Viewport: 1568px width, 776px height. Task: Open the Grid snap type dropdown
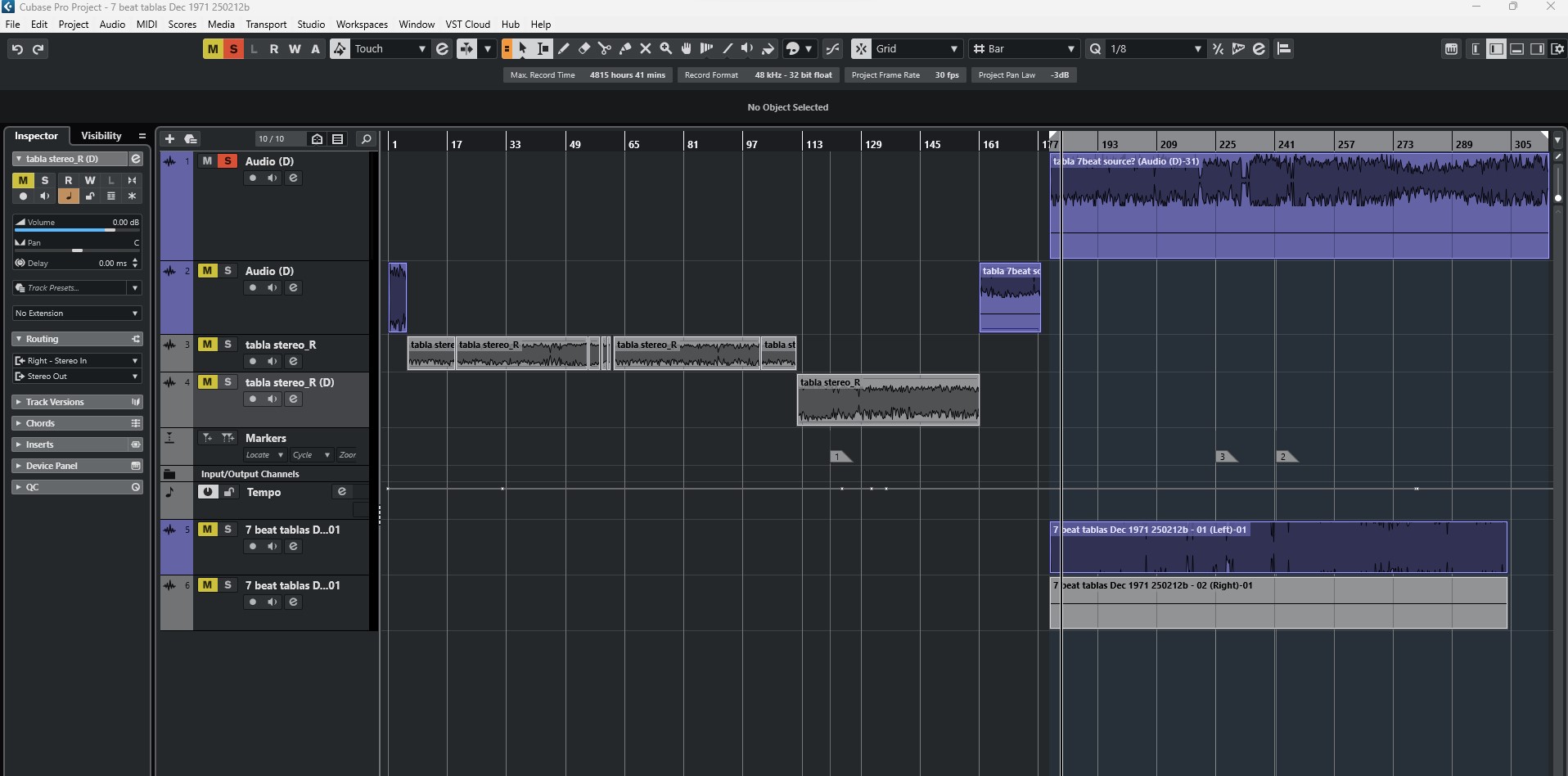[917, 49]
